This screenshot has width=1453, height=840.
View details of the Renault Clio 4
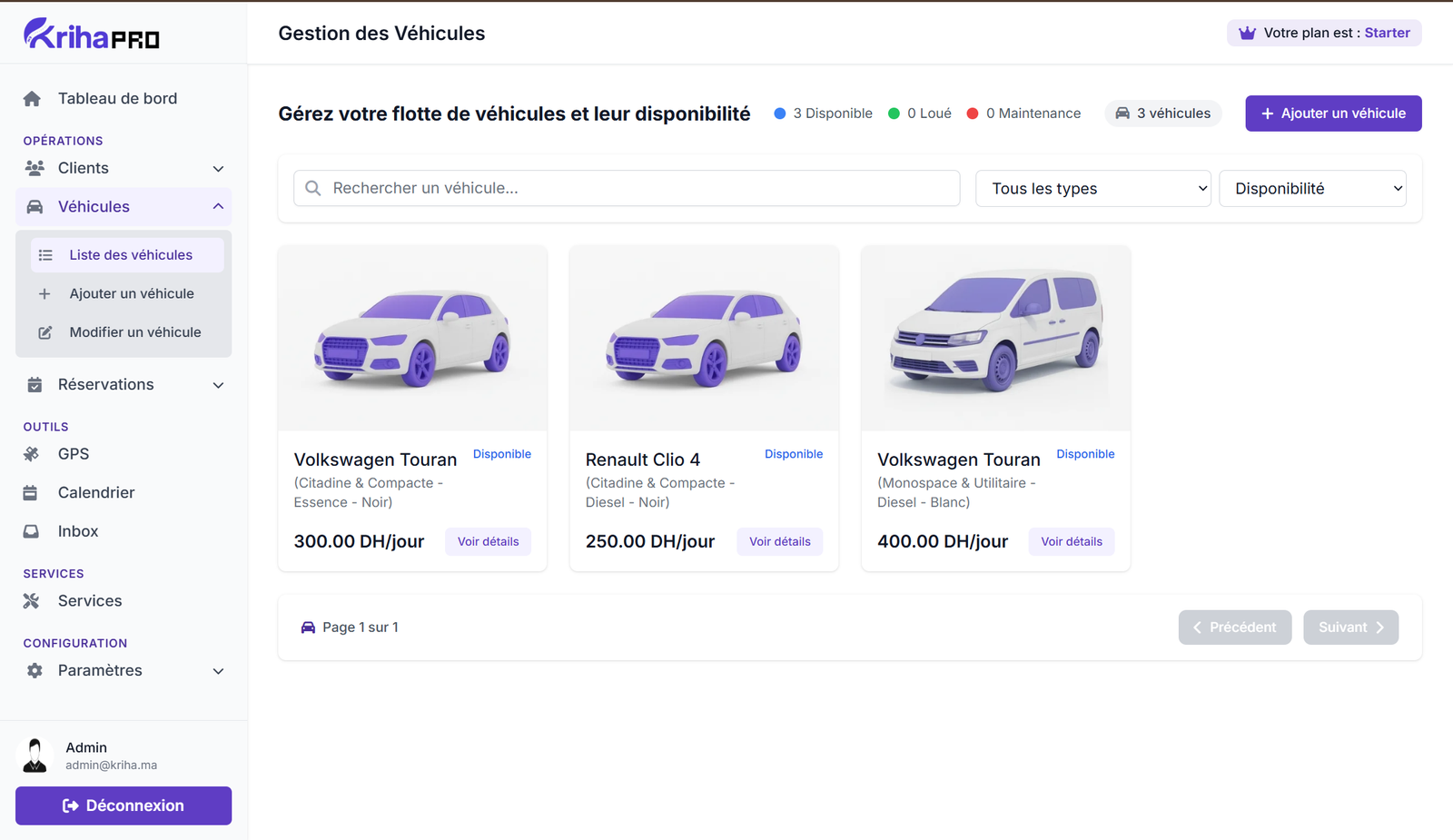pyautogui.click(x=779, y=541)
